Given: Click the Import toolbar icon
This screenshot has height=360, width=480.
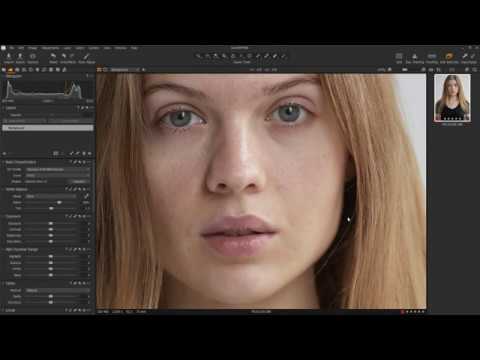Looking at the screenshot, I should (x=9, y=56).
